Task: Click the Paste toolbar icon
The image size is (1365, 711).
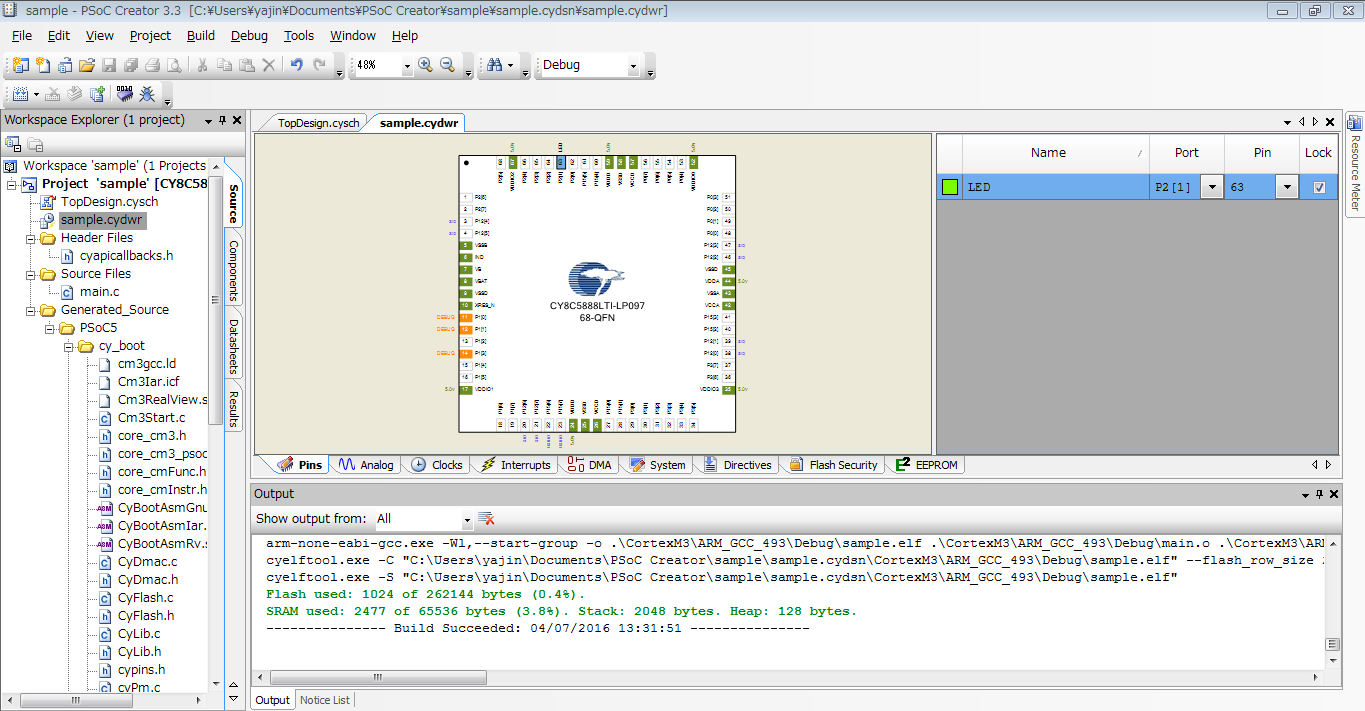Action: [246, 65]
